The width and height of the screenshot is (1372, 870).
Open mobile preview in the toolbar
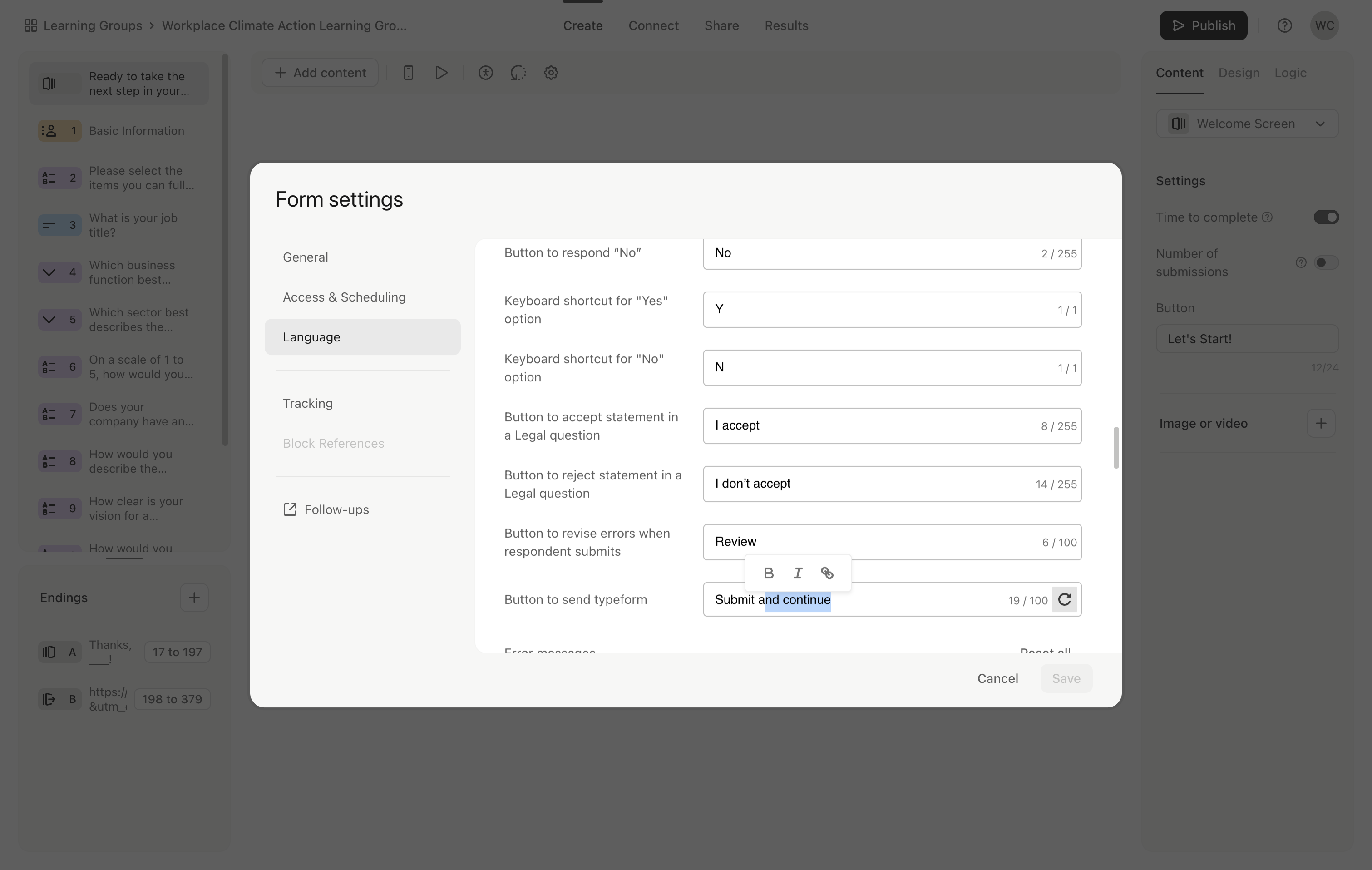pyautogui.click(x=408, y=73)
